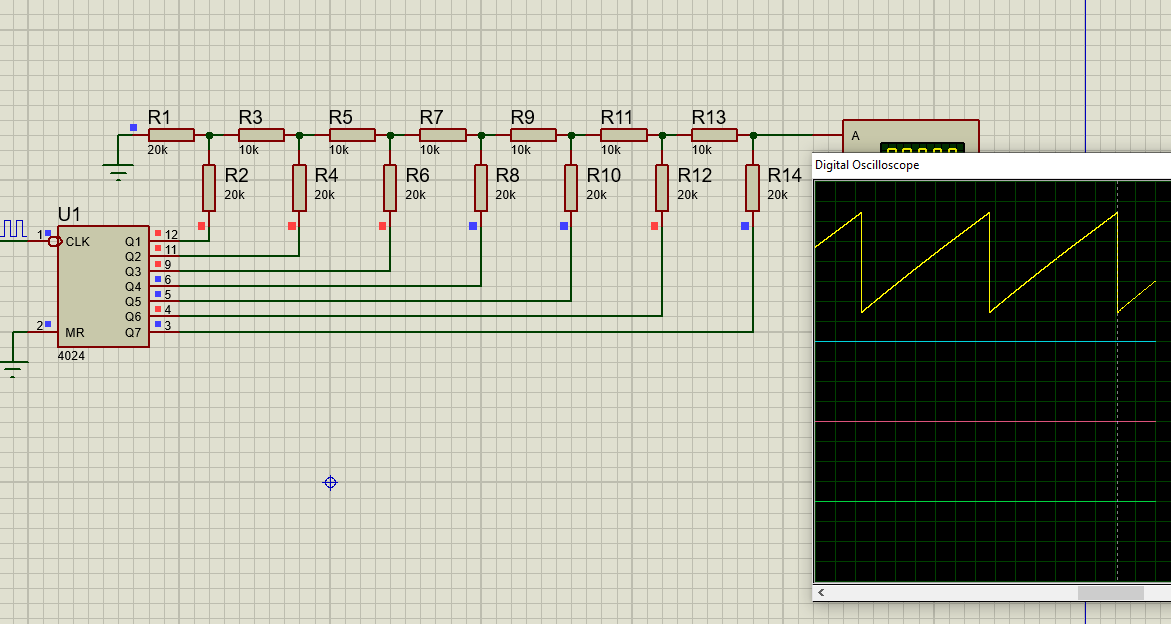Select the R1 20k resistor

171,135
